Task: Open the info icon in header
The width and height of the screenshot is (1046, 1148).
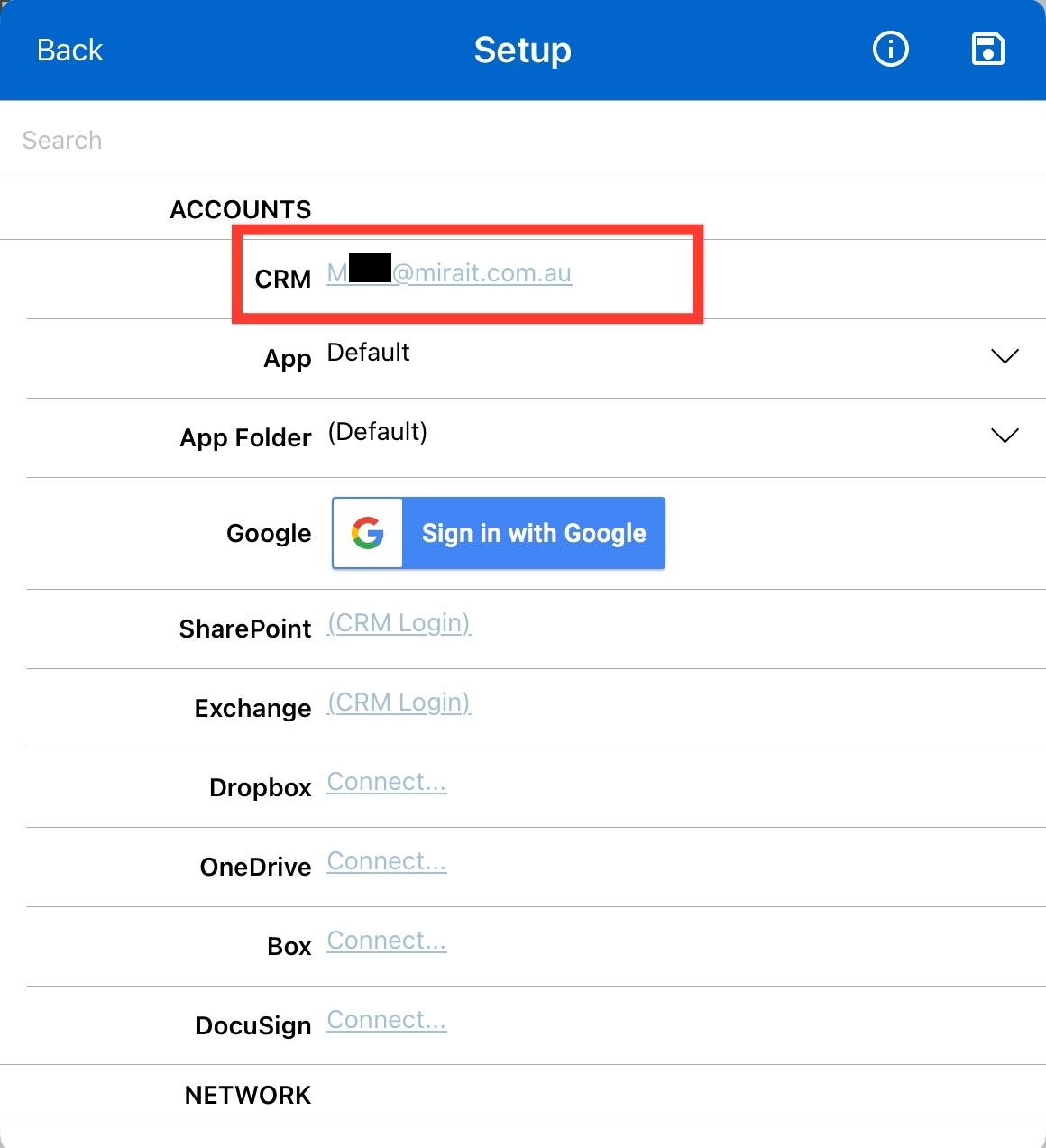Action: coord(891,49)
